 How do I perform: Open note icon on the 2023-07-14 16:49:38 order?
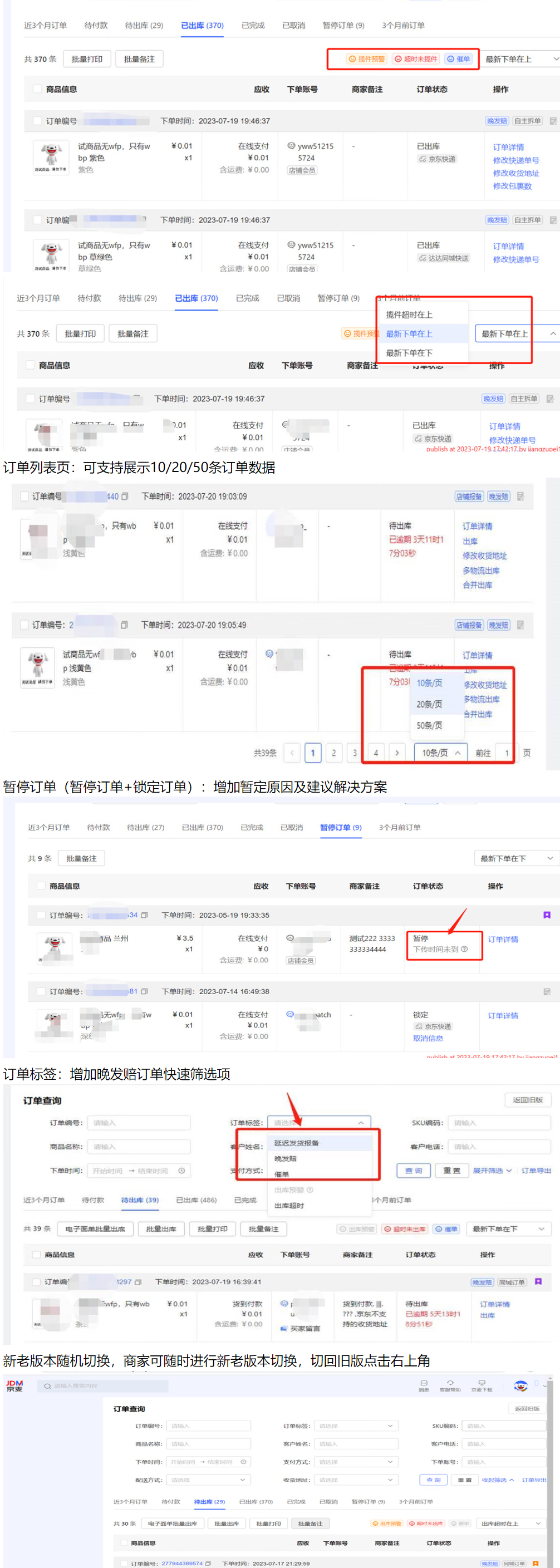click(547, 991)
